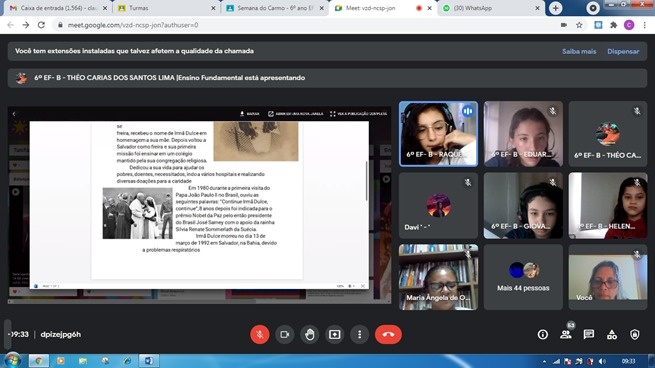Open meeting details info icon
Viewport: 655px width, 368px height.
[543, 335]
